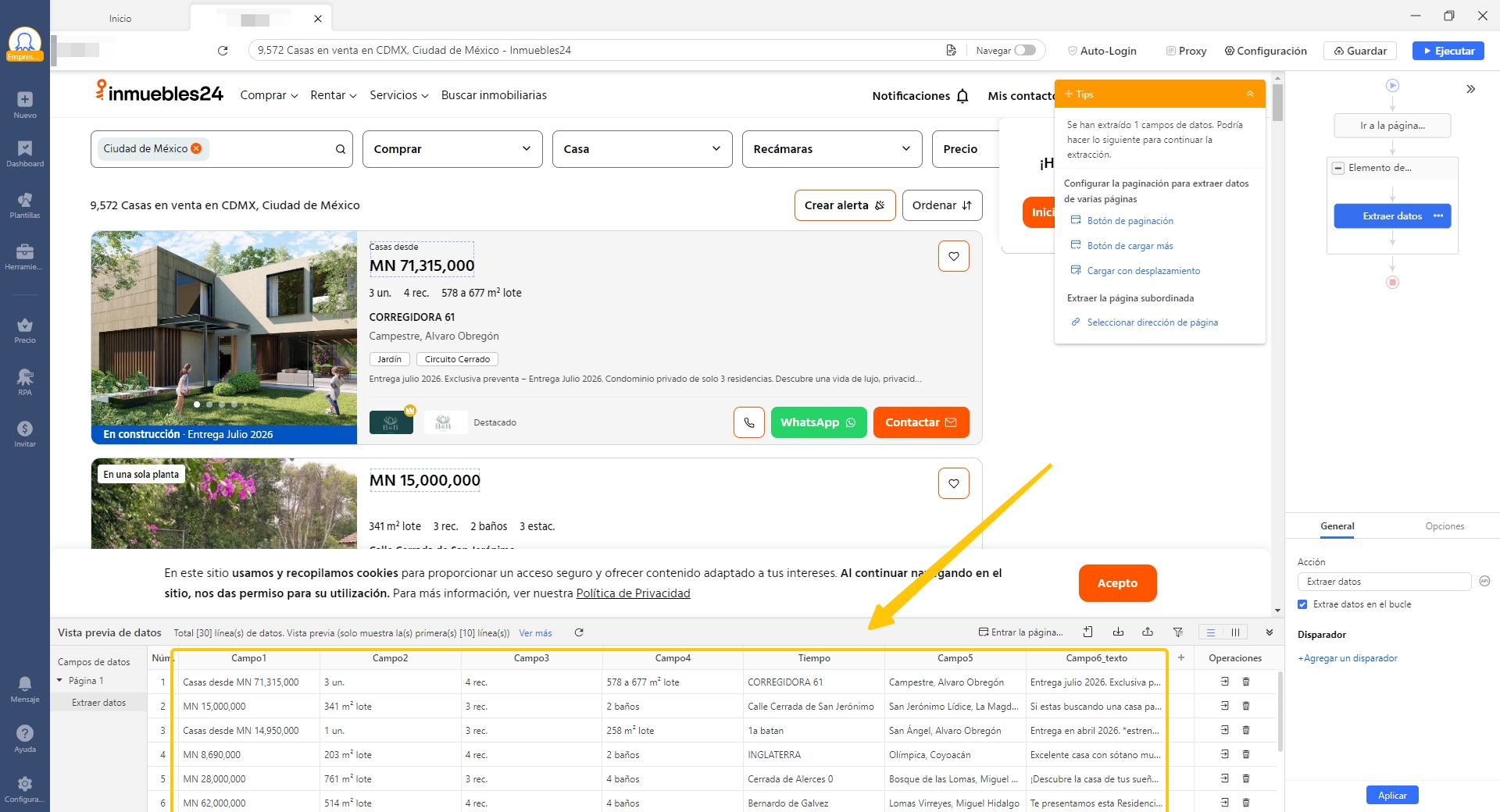Delete row 1 using trash icon
Screen dimensions: 1500x812
click(1246, 682)
